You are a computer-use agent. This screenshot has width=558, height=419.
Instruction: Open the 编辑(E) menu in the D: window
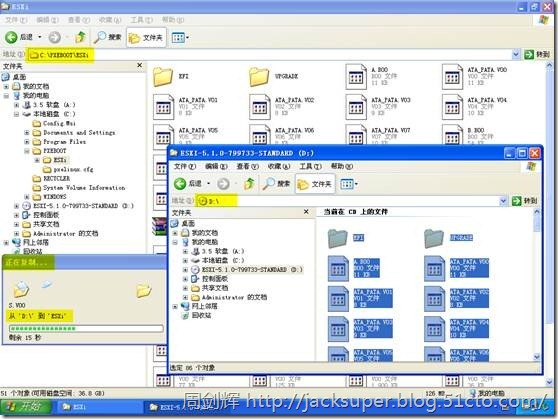(216, 166)
